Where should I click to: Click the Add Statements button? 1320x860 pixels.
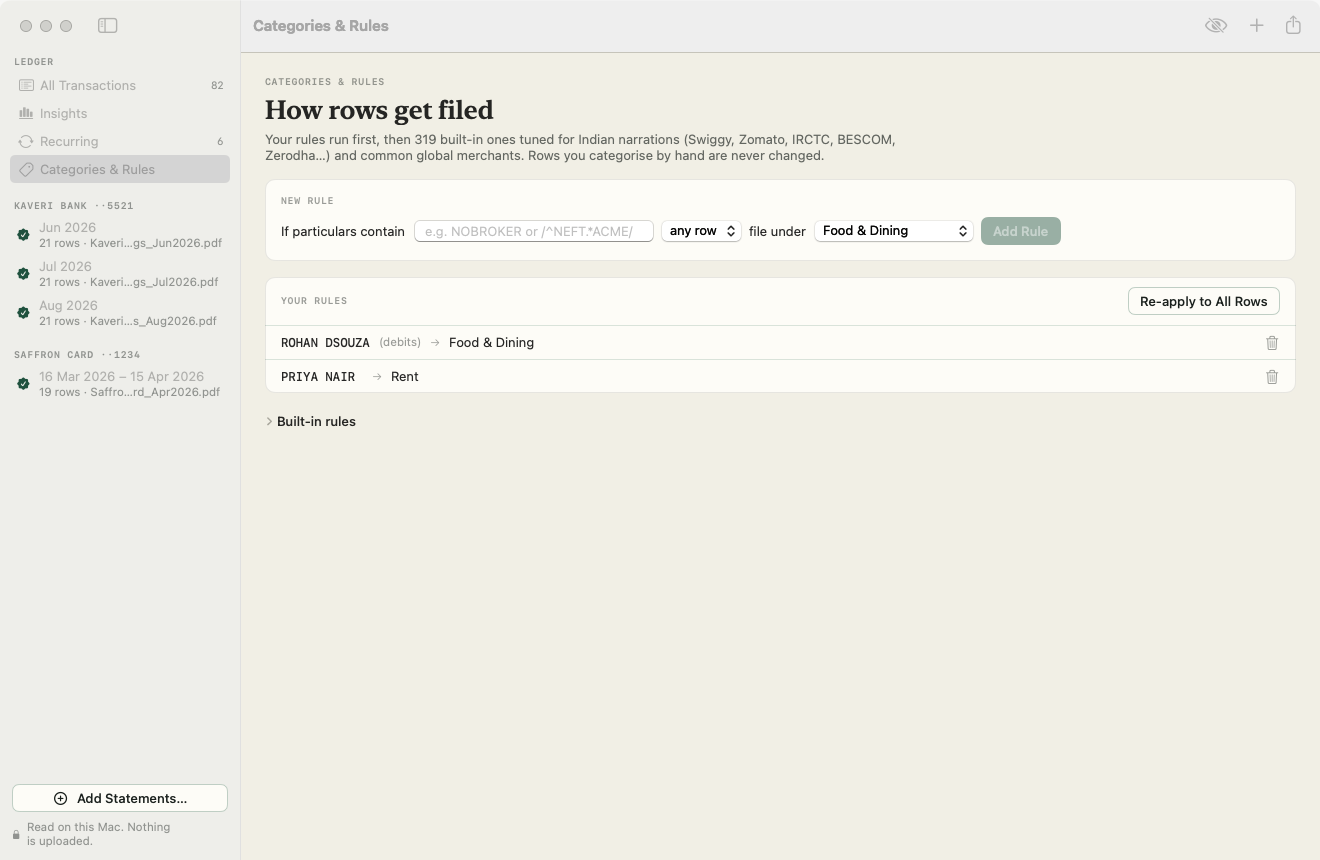120,798
